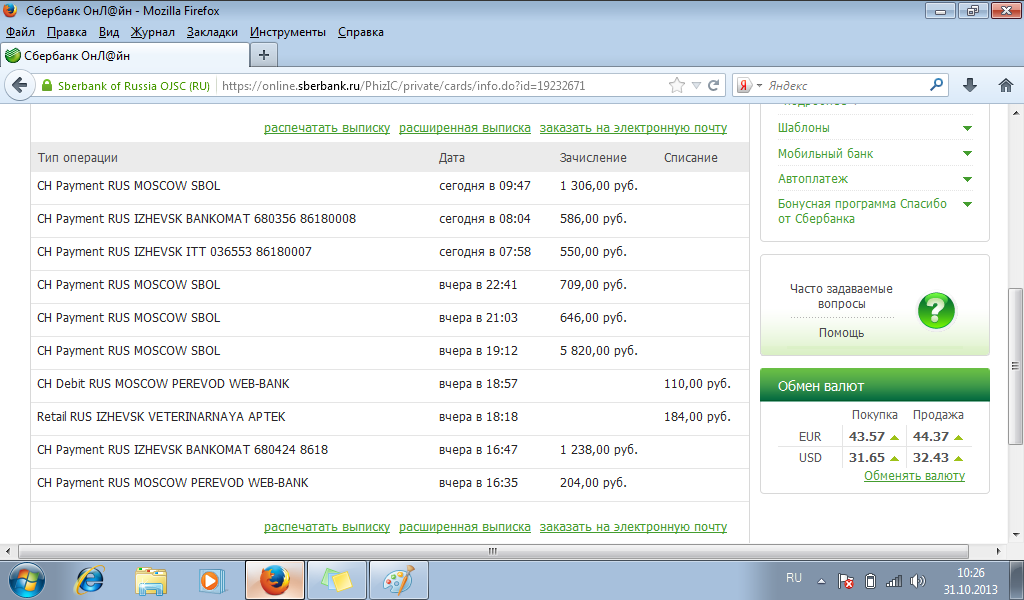Click the Action Center flag tray icon

846,580
